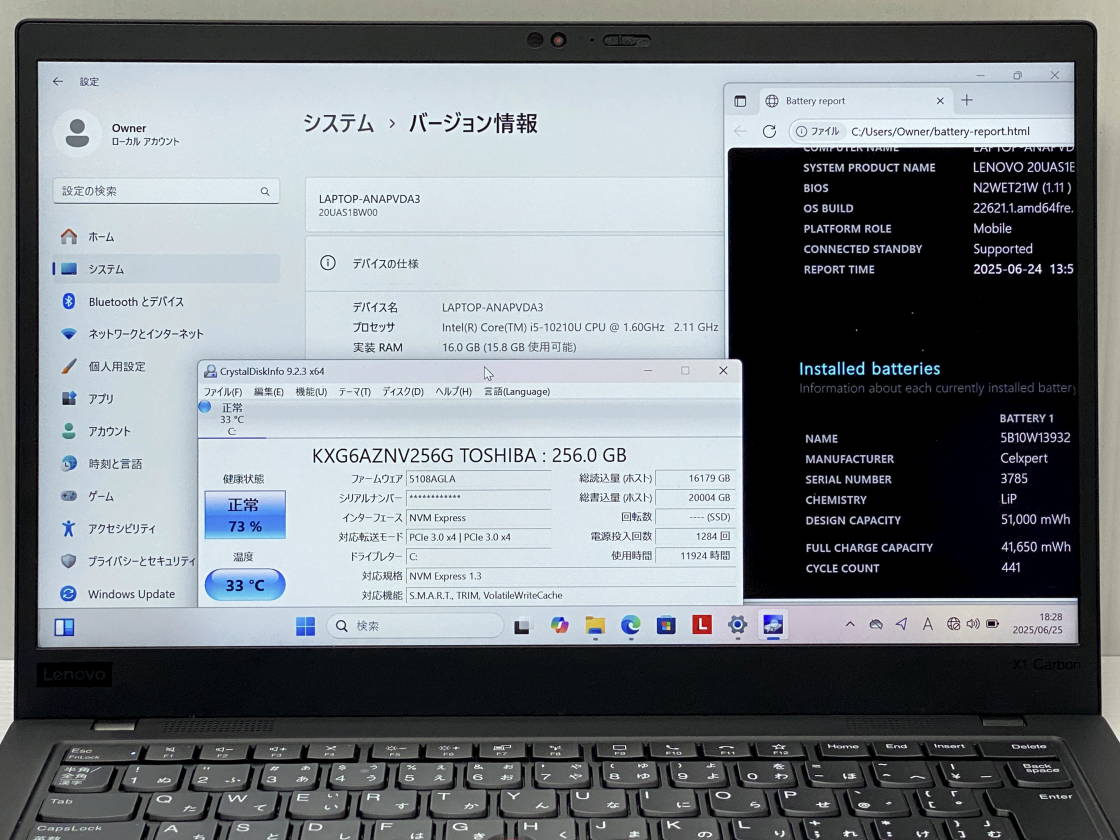1120x840 pixels.
Task: Select the 41,650 mWh full charge capacity value
Action: [x=1036, y=547]
